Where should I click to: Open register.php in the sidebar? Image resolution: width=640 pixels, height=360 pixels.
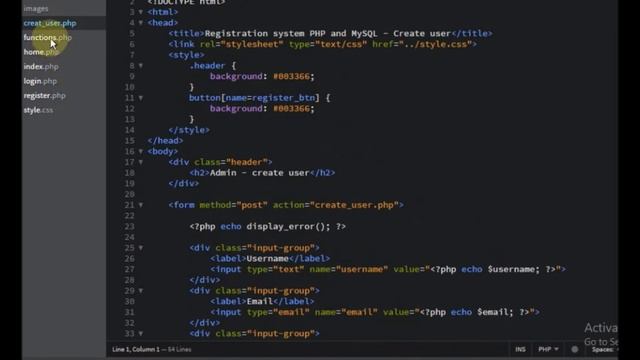[x=44, y=96]
